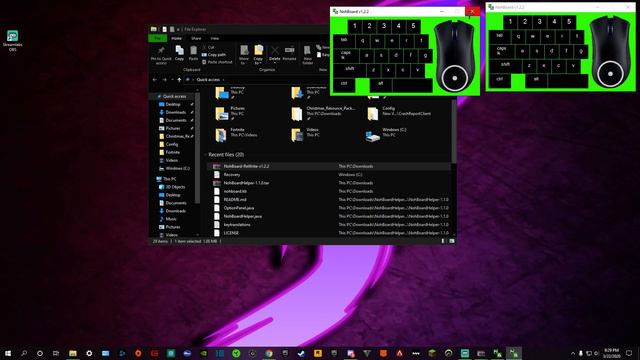The image size is (640, 360).
Task: Open the Streamlabs OBS desktop shortcut
Action: [13, 40]
